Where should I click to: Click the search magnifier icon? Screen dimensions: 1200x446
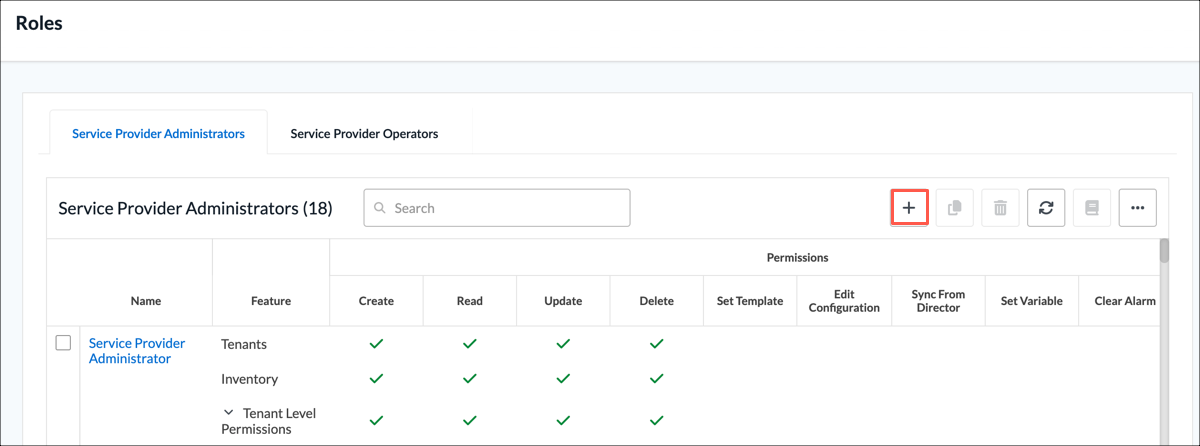pyautogui.click(x=380, y=208)
